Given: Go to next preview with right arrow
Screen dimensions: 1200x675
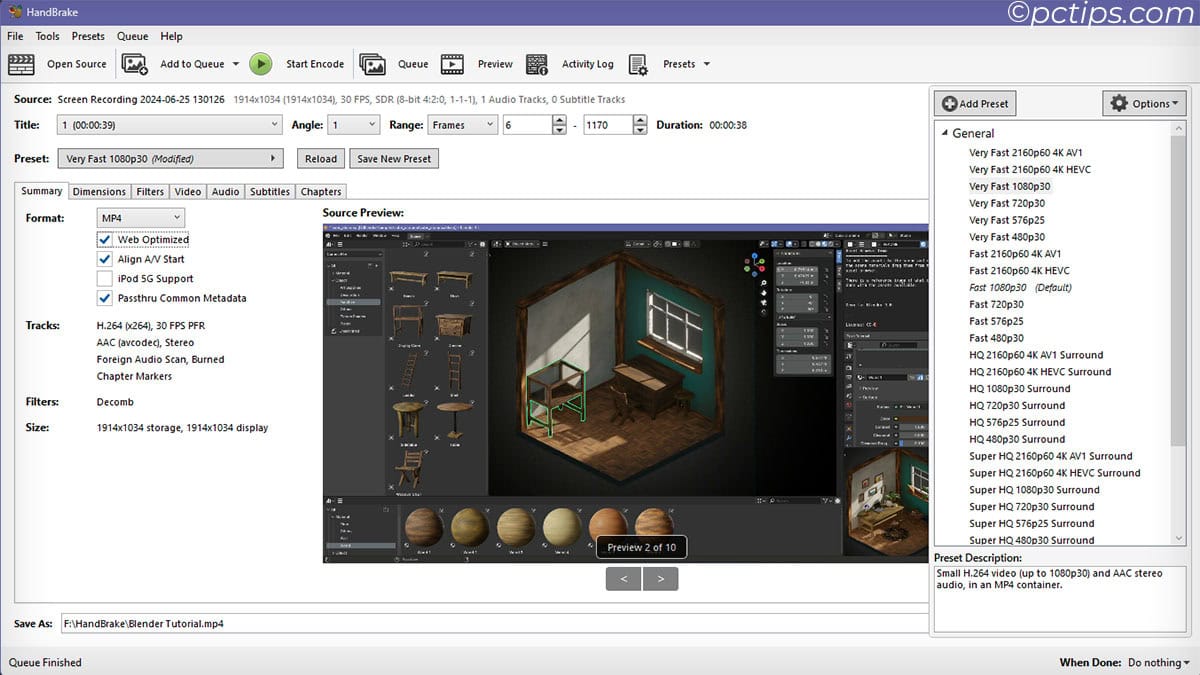Looking at the screenshot, I should [660, 578].
